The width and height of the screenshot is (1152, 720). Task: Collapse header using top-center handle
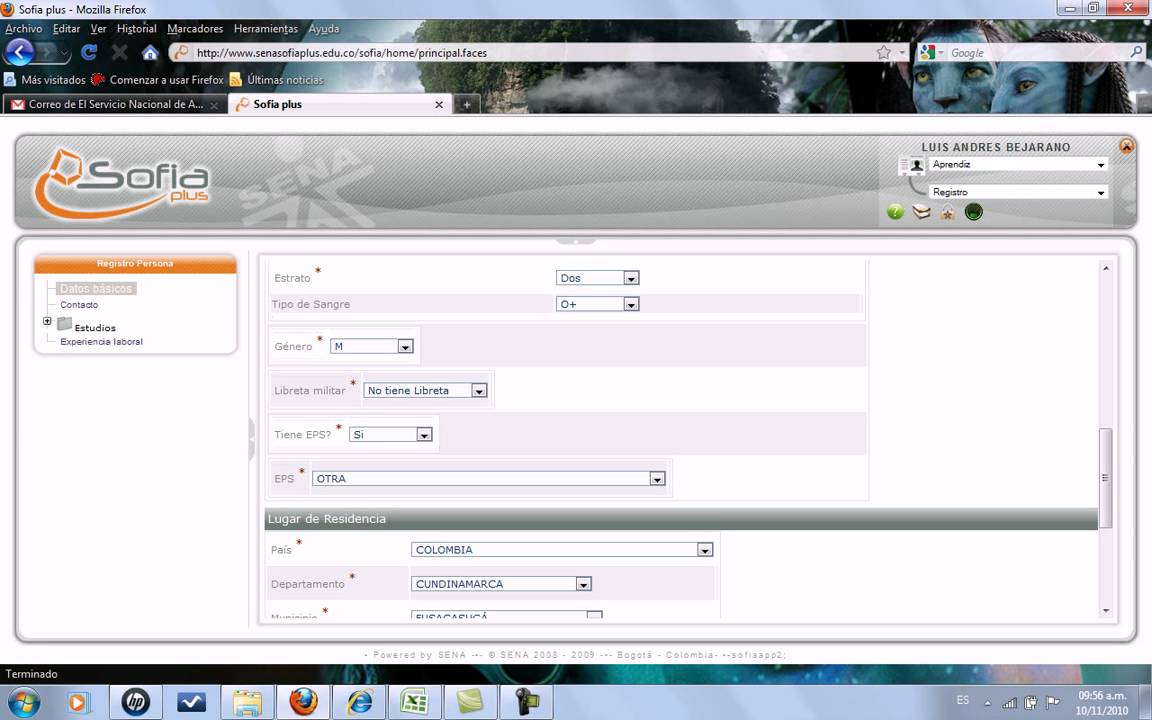tap(575, 240)
